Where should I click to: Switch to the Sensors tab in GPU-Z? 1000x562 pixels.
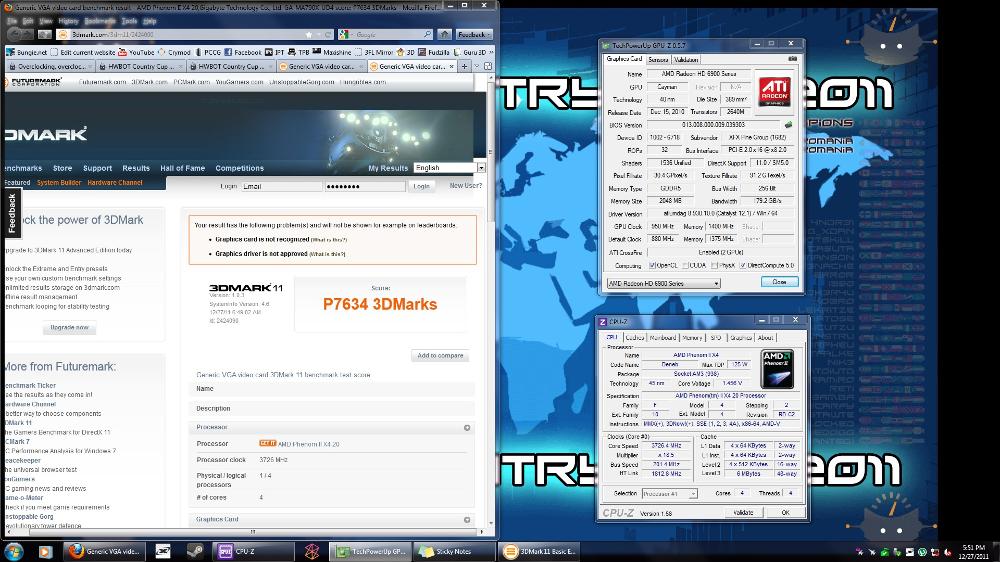tap(658, 59)
